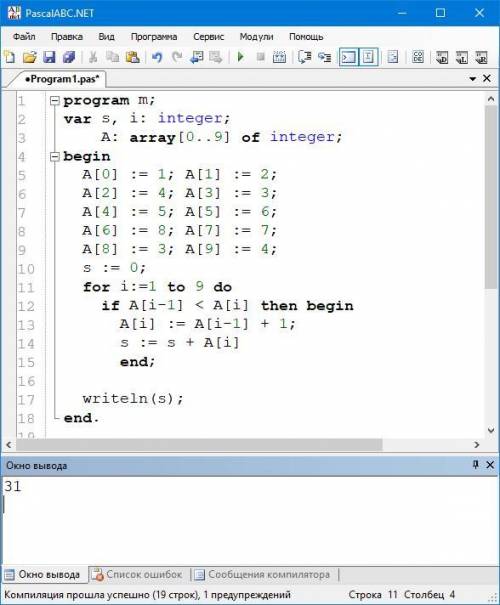The height and width of the screenshot is (605, 500).
Task: Open the Сообщения компилятора tab
Action: click(263, 575)
